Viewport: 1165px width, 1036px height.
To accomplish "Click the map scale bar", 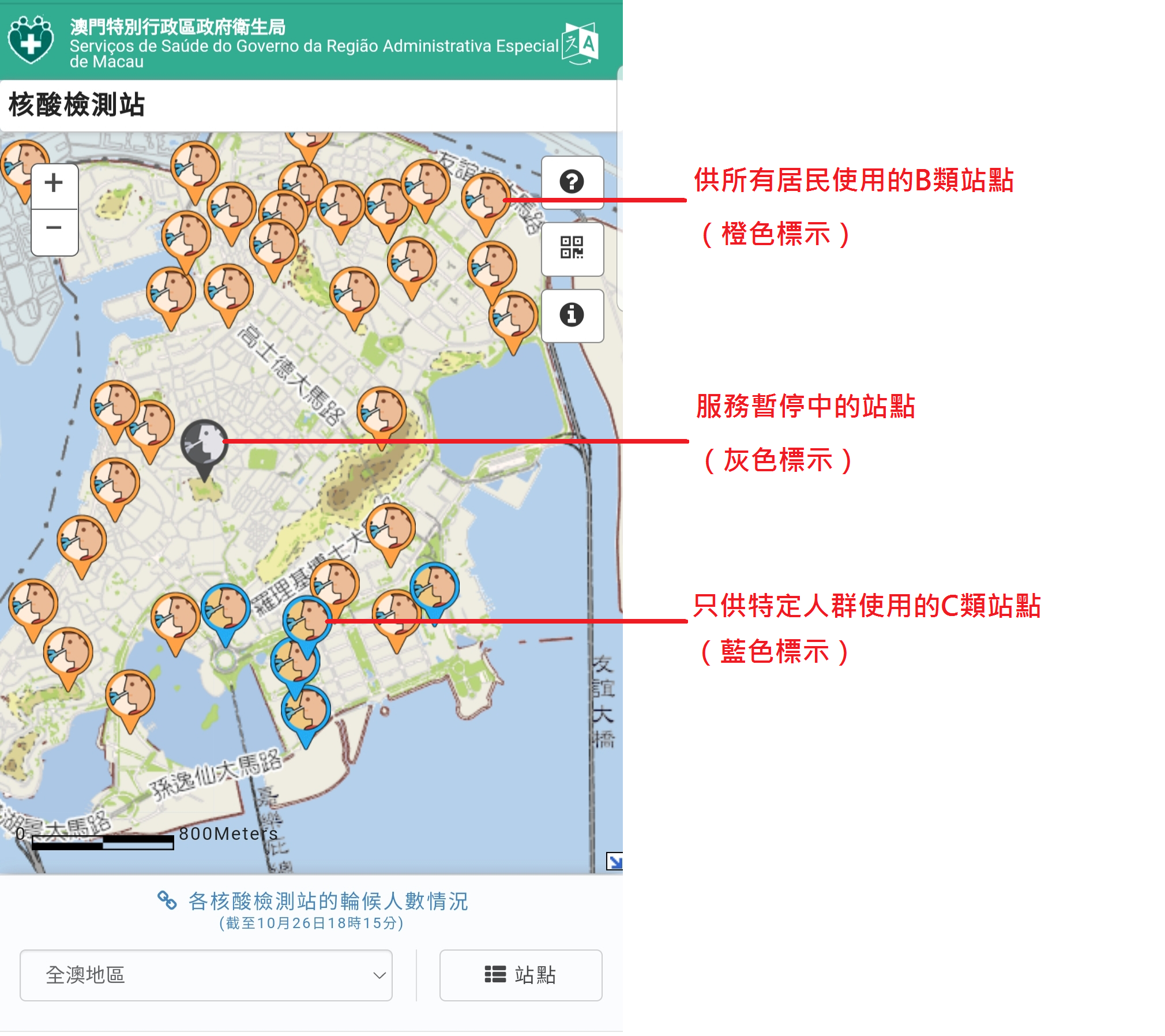I will (103, 843).
